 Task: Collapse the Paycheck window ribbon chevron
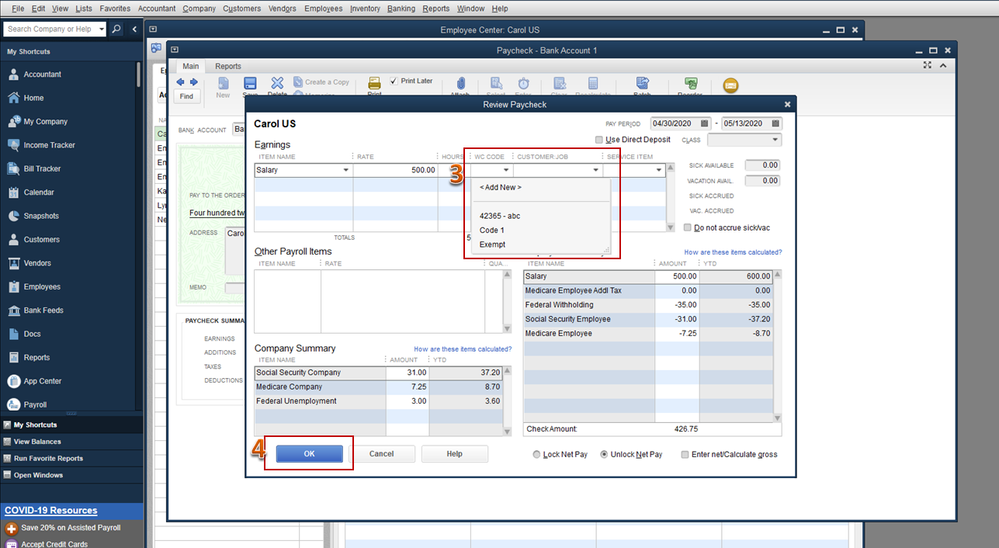tap(943, 66)
